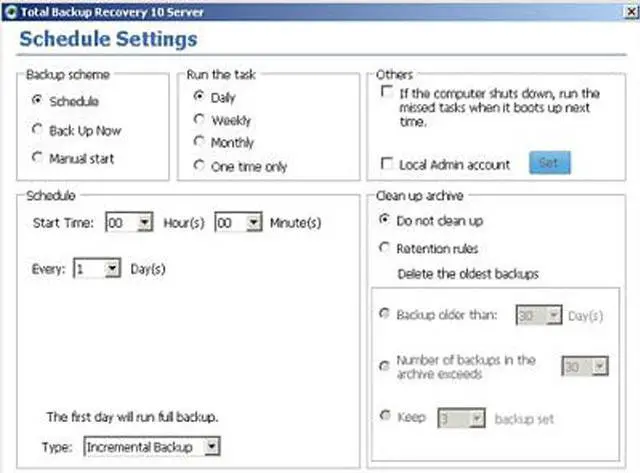Open the Keep backup set dropdown

click(x=477, y=418)
